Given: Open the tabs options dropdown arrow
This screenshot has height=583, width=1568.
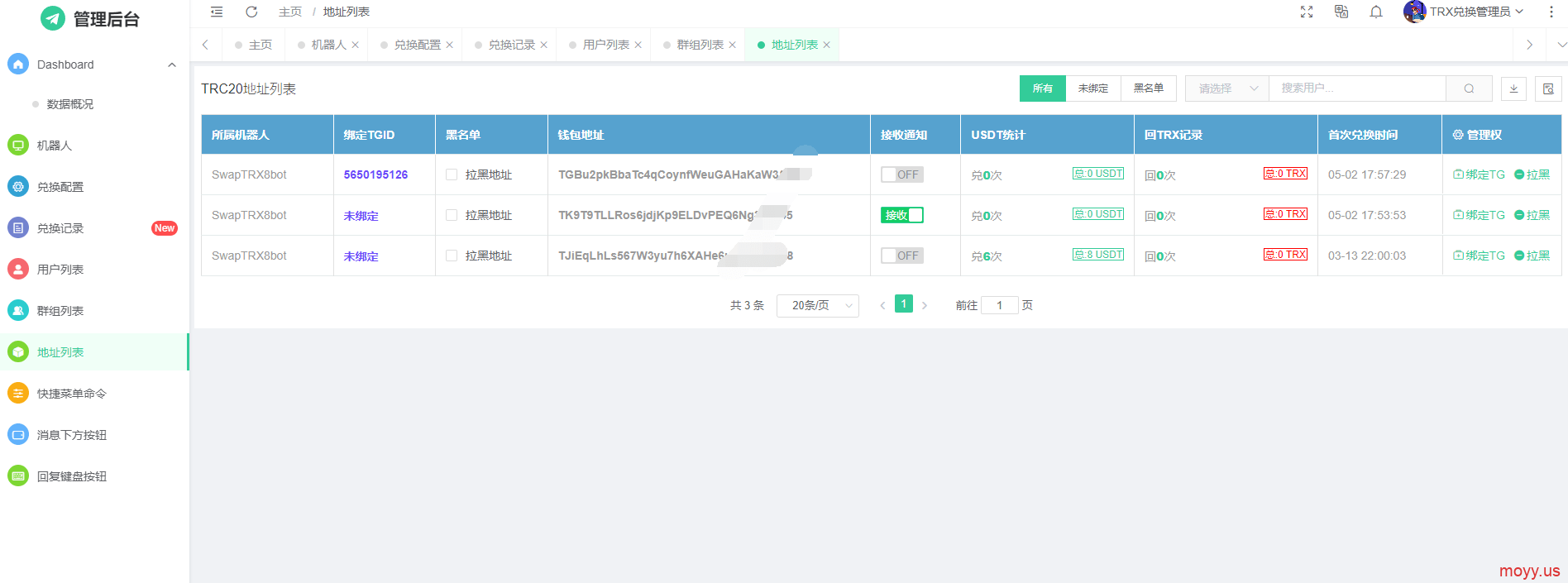Looking at the screenshot, I should point(1561,45).
